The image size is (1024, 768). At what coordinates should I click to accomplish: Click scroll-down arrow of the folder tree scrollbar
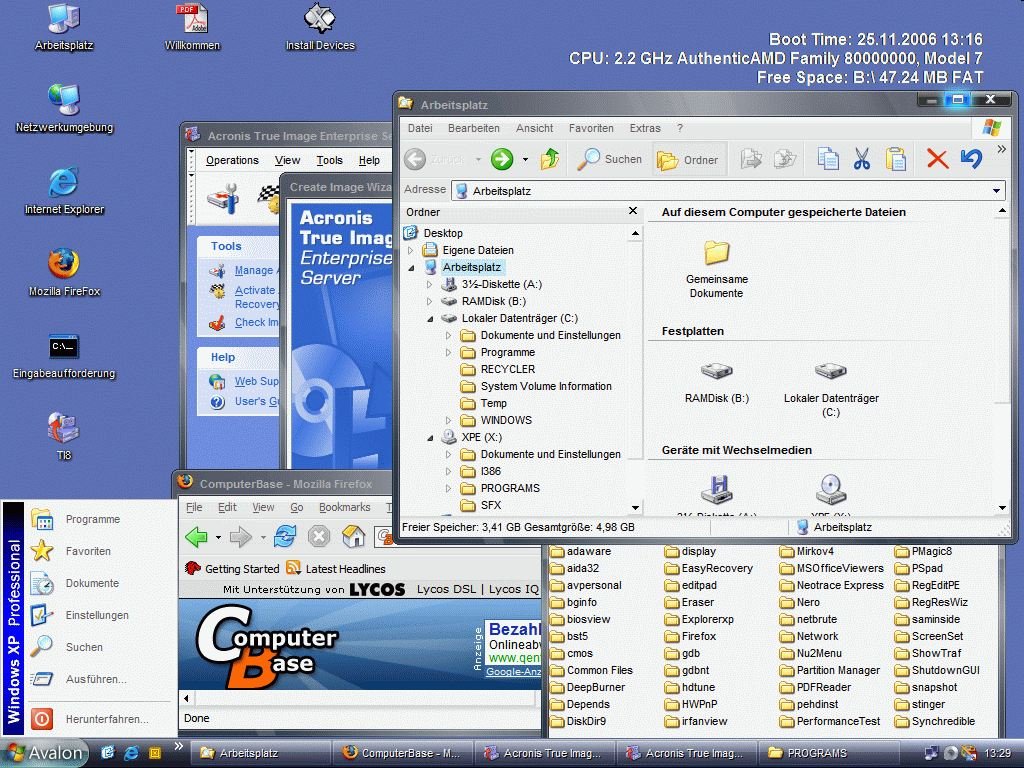pos(635,507)
